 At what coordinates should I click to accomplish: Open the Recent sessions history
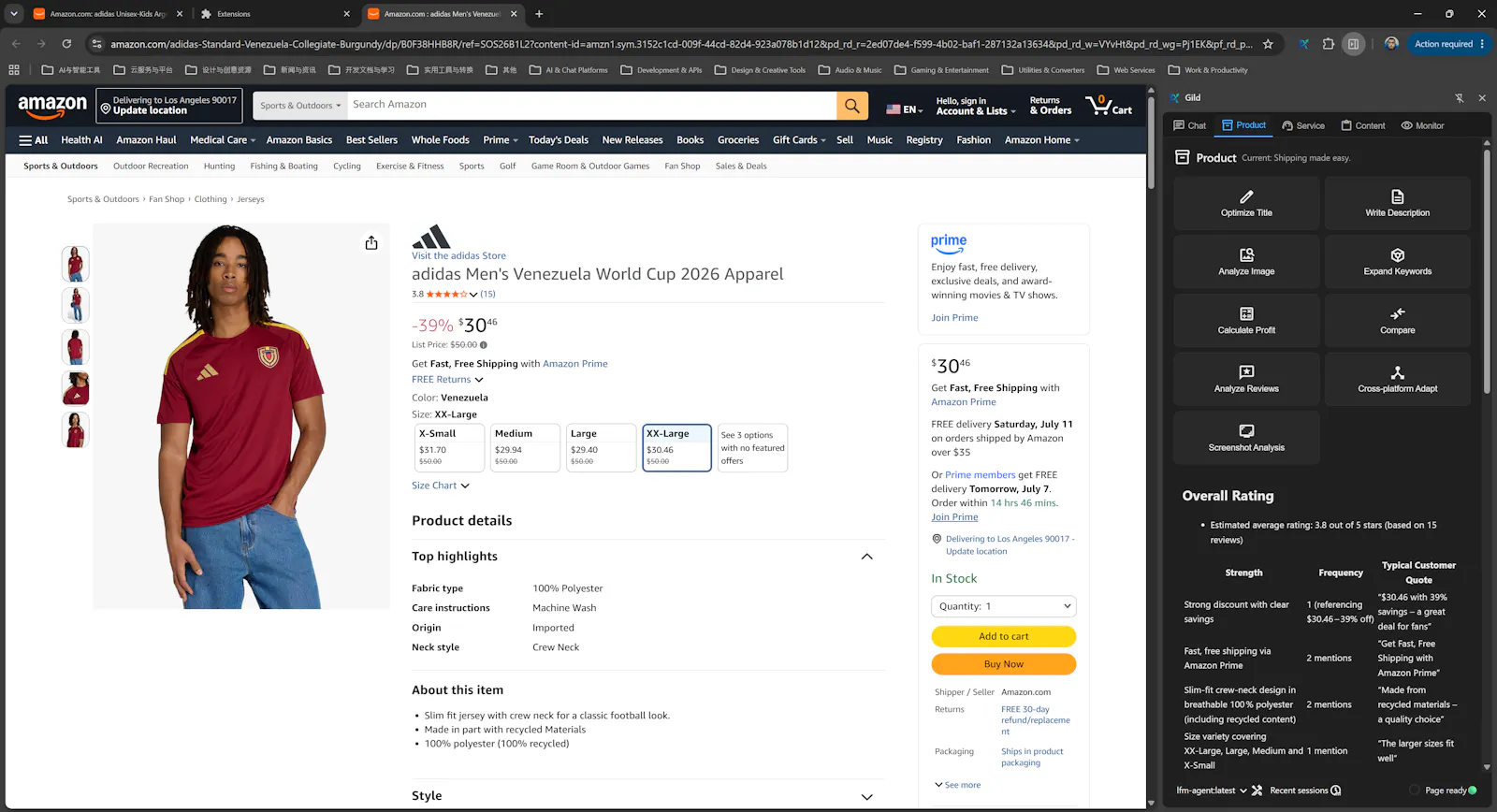pyautogui.click(x=1305, y=790)
